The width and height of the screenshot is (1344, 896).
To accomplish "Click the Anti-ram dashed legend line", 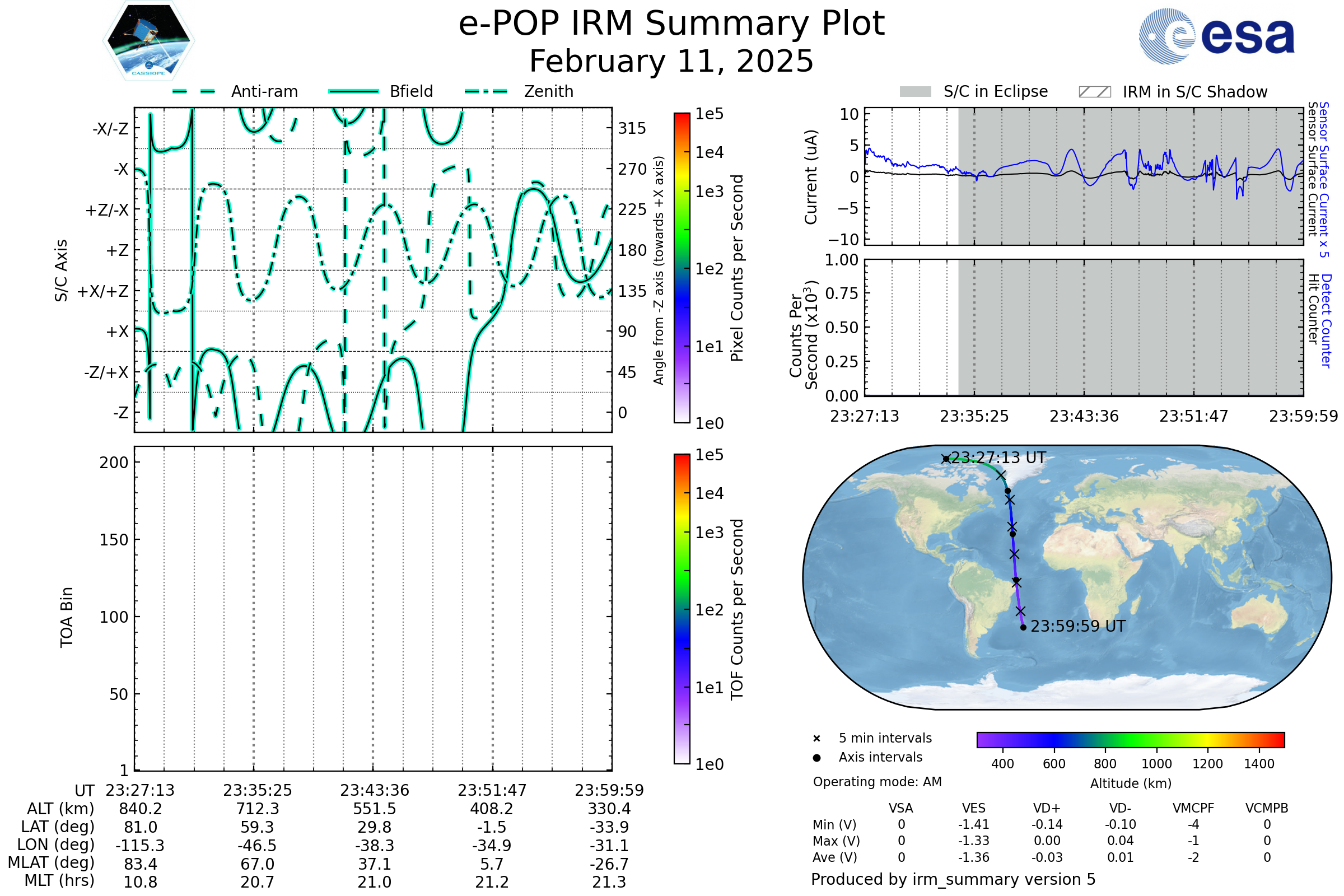I will tap(194, 91).
